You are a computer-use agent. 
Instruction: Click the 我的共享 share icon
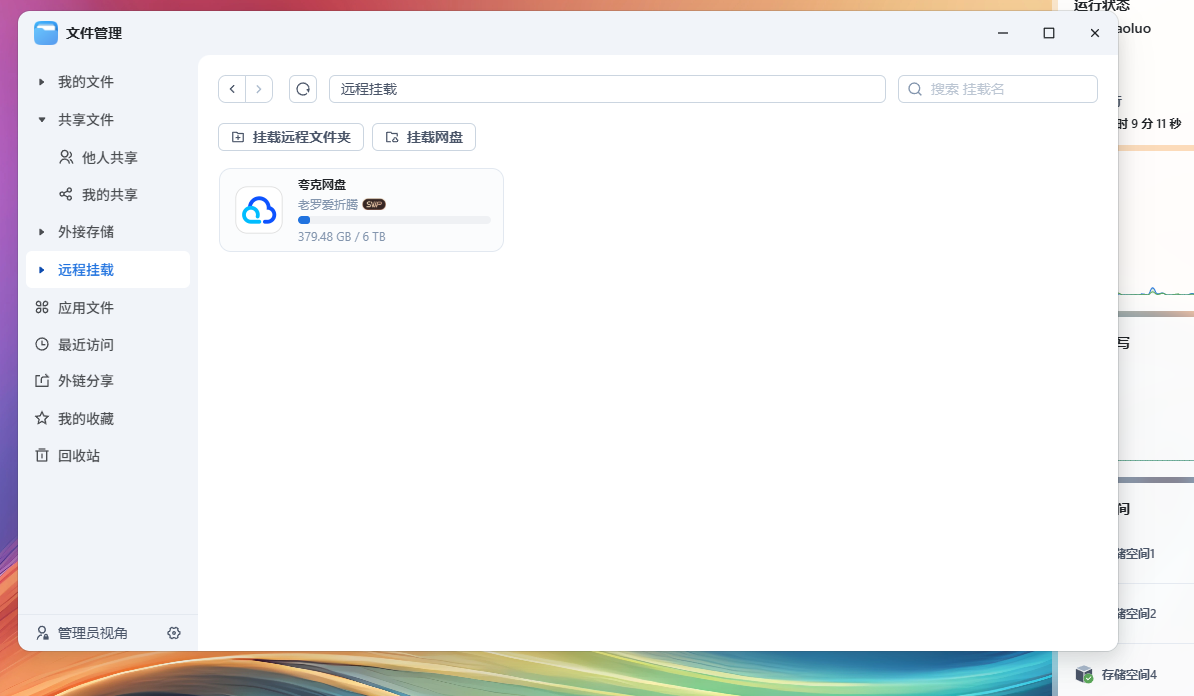coord(66,194)
